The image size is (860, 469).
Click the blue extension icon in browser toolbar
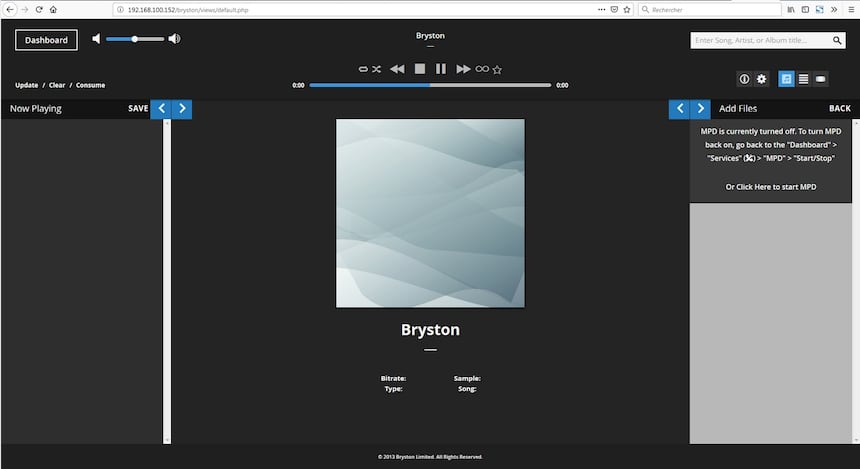click(819, 9)
